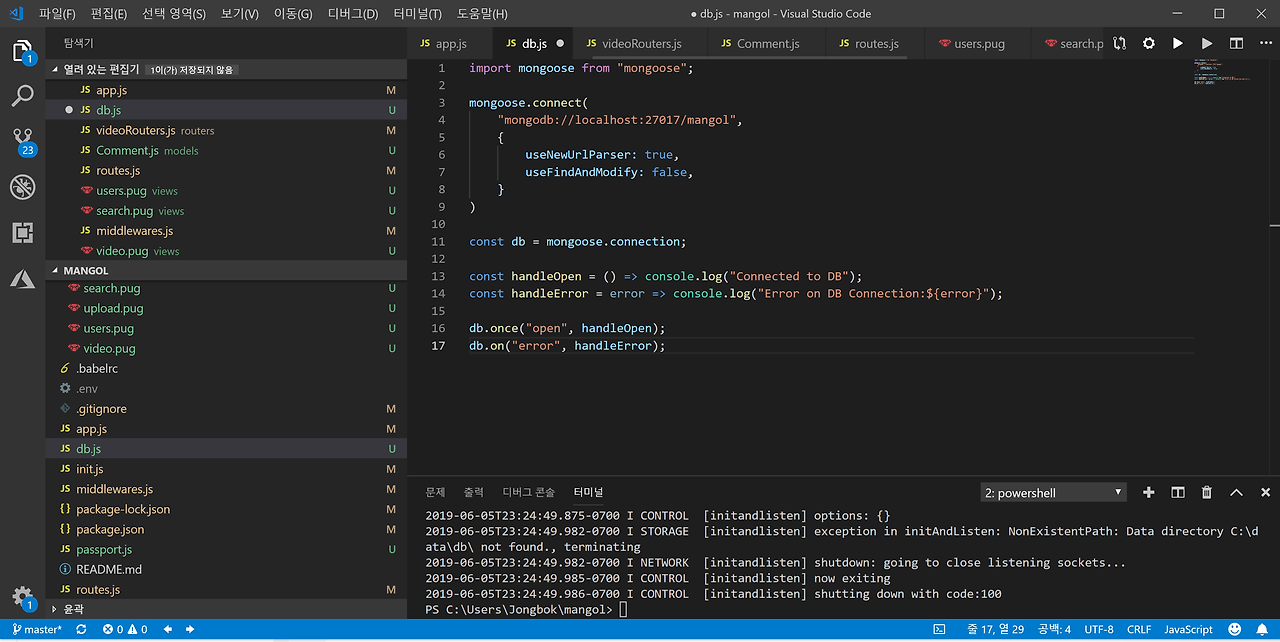The image size is (1280, 642).
Task: Split the editor using the layout icon
Action: [1236, 44]
